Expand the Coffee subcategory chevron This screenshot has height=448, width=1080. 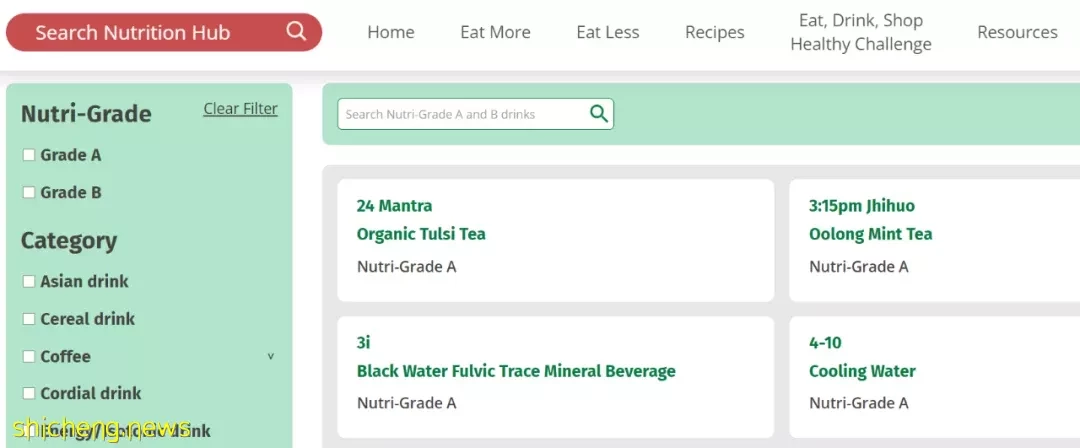pos(271,356)
